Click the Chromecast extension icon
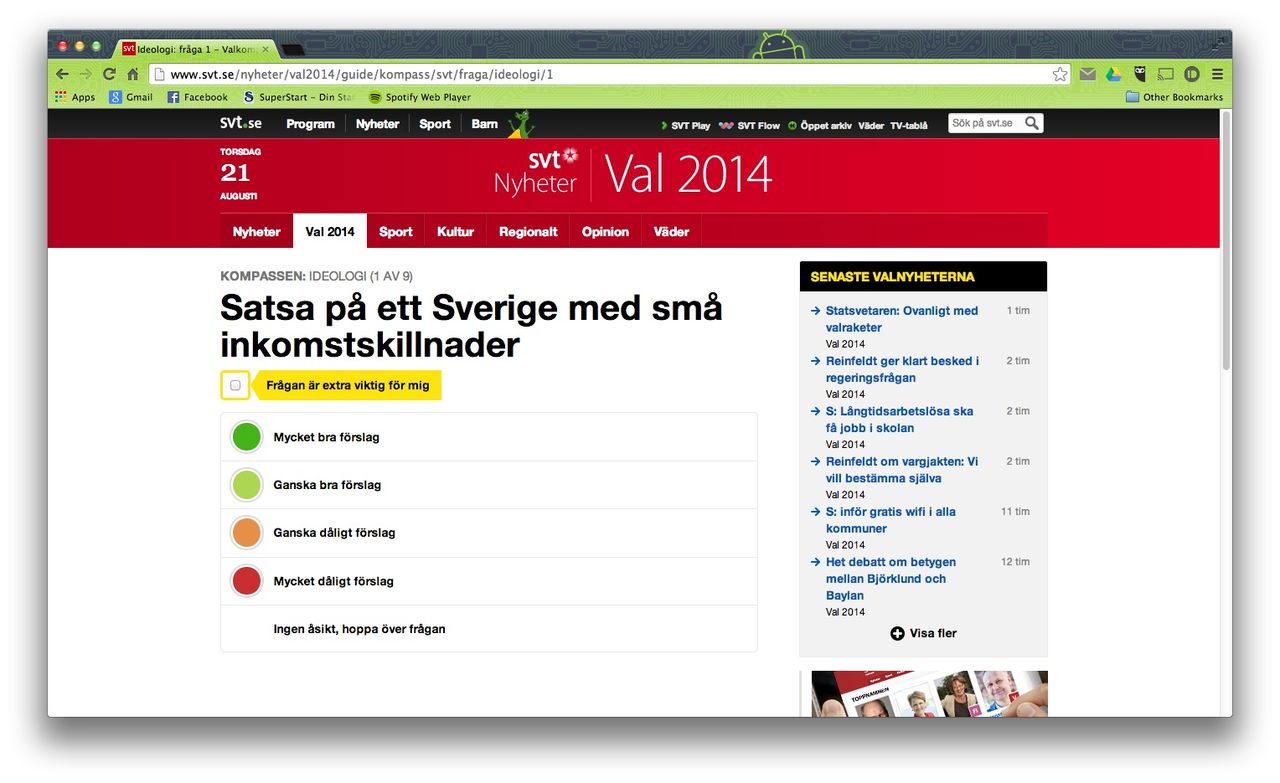 [x=1164, y=74]
